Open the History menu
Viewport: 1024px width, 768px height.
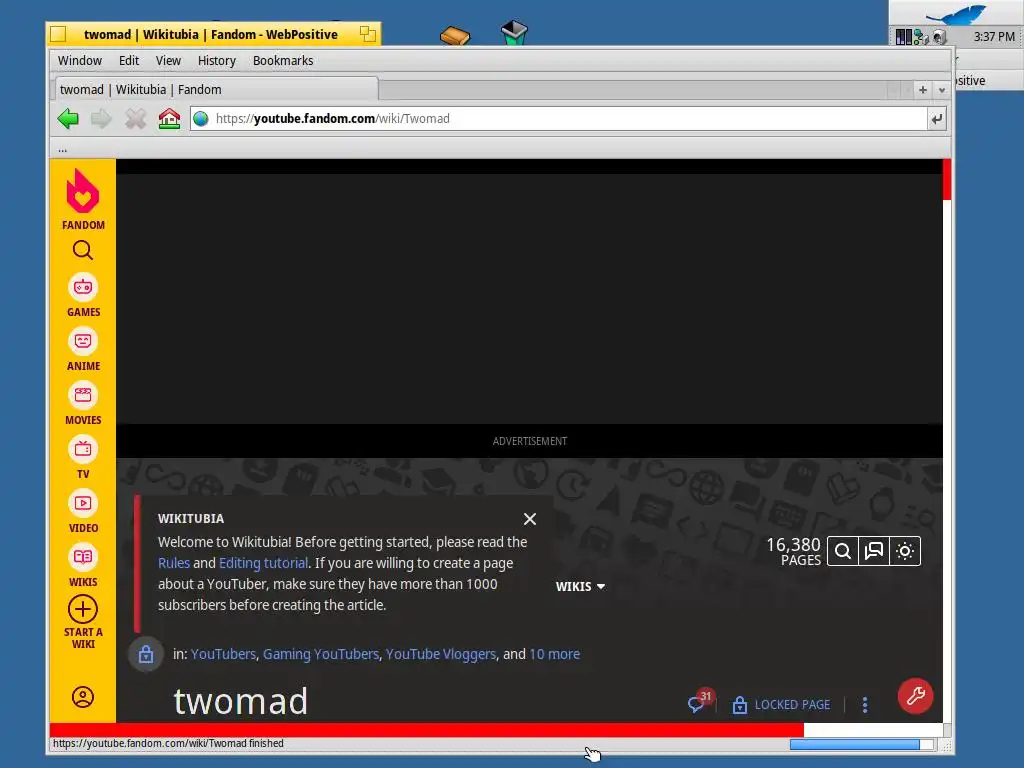point(217,61)
